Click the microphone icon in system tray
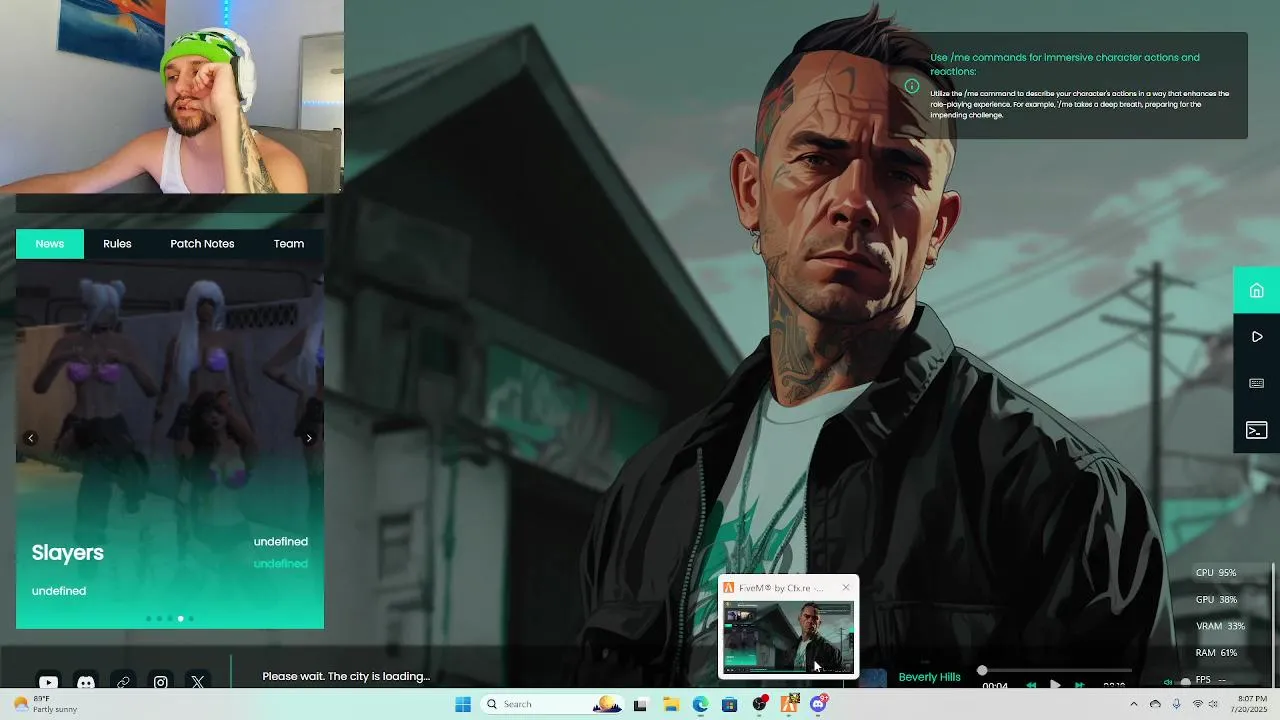 click(x=1176, y=704)
